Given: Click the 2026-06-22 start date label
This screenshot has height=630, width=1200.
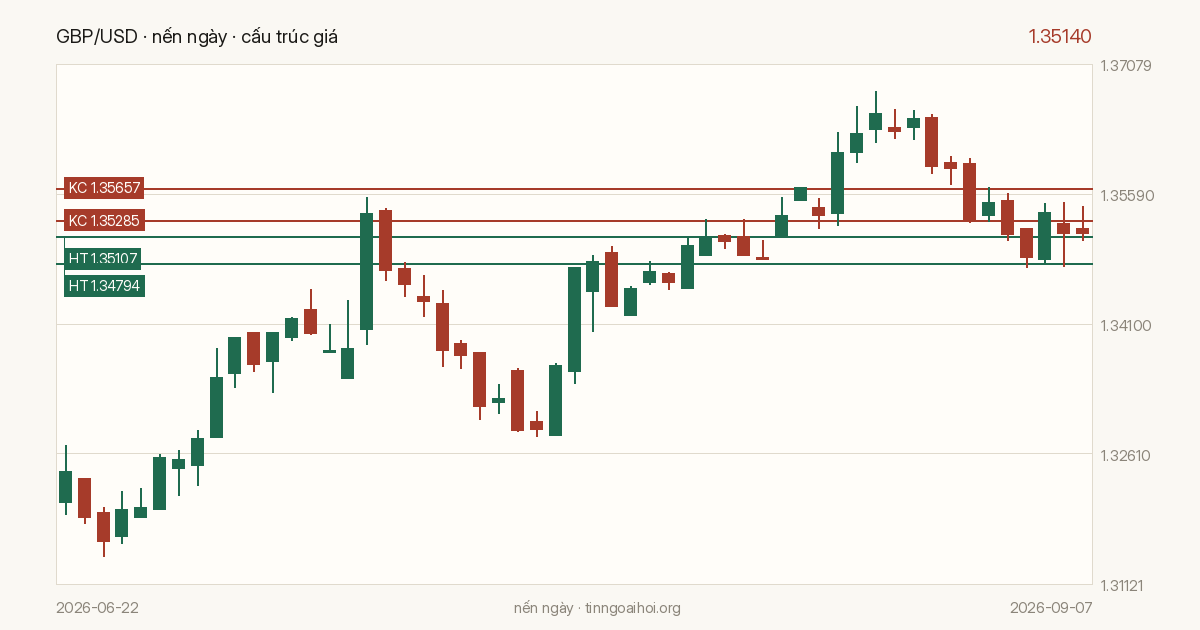Looking at the screenshot, I should 98,608.
